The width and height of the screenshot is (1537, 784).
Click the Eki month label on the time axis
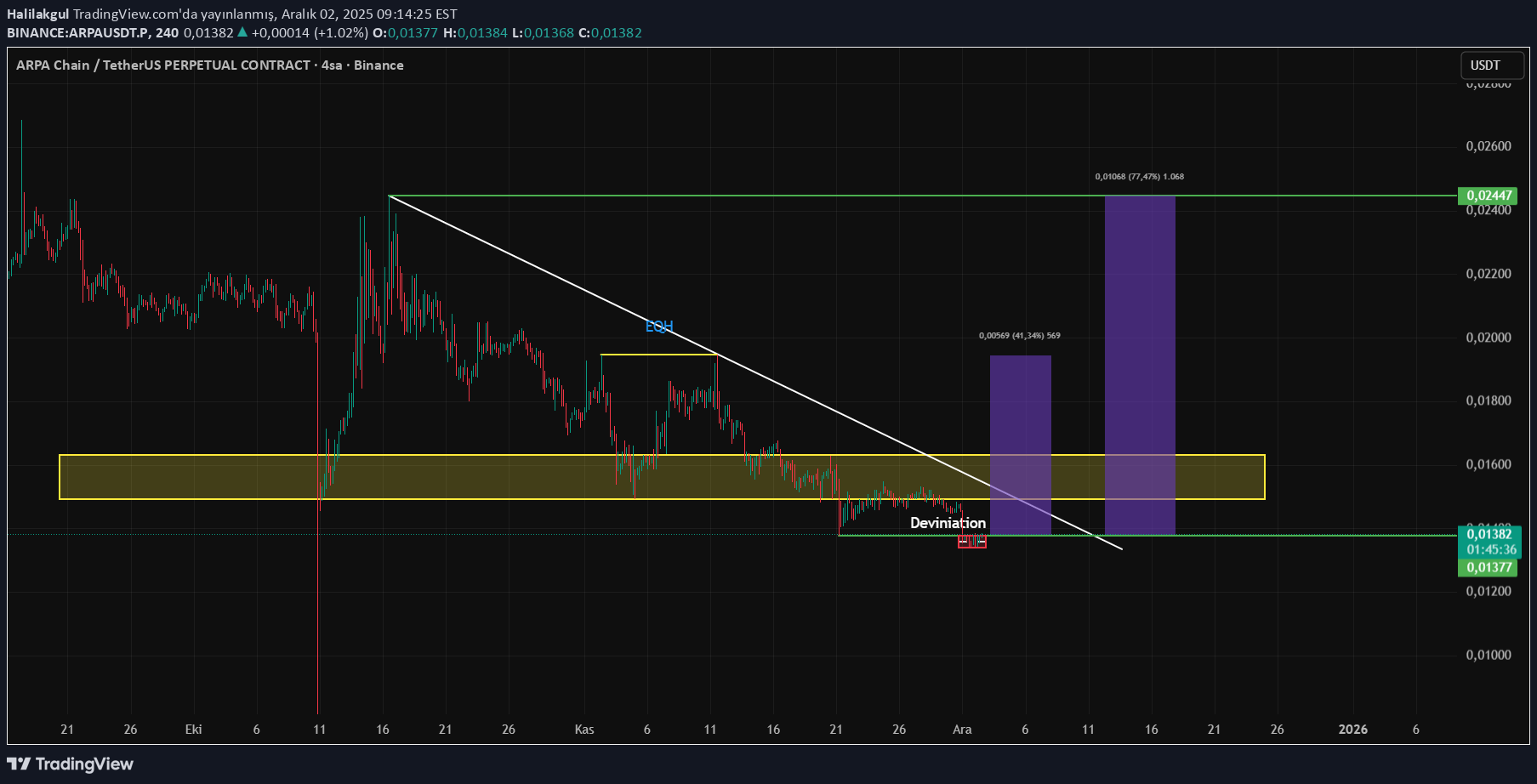pos(193,730)
